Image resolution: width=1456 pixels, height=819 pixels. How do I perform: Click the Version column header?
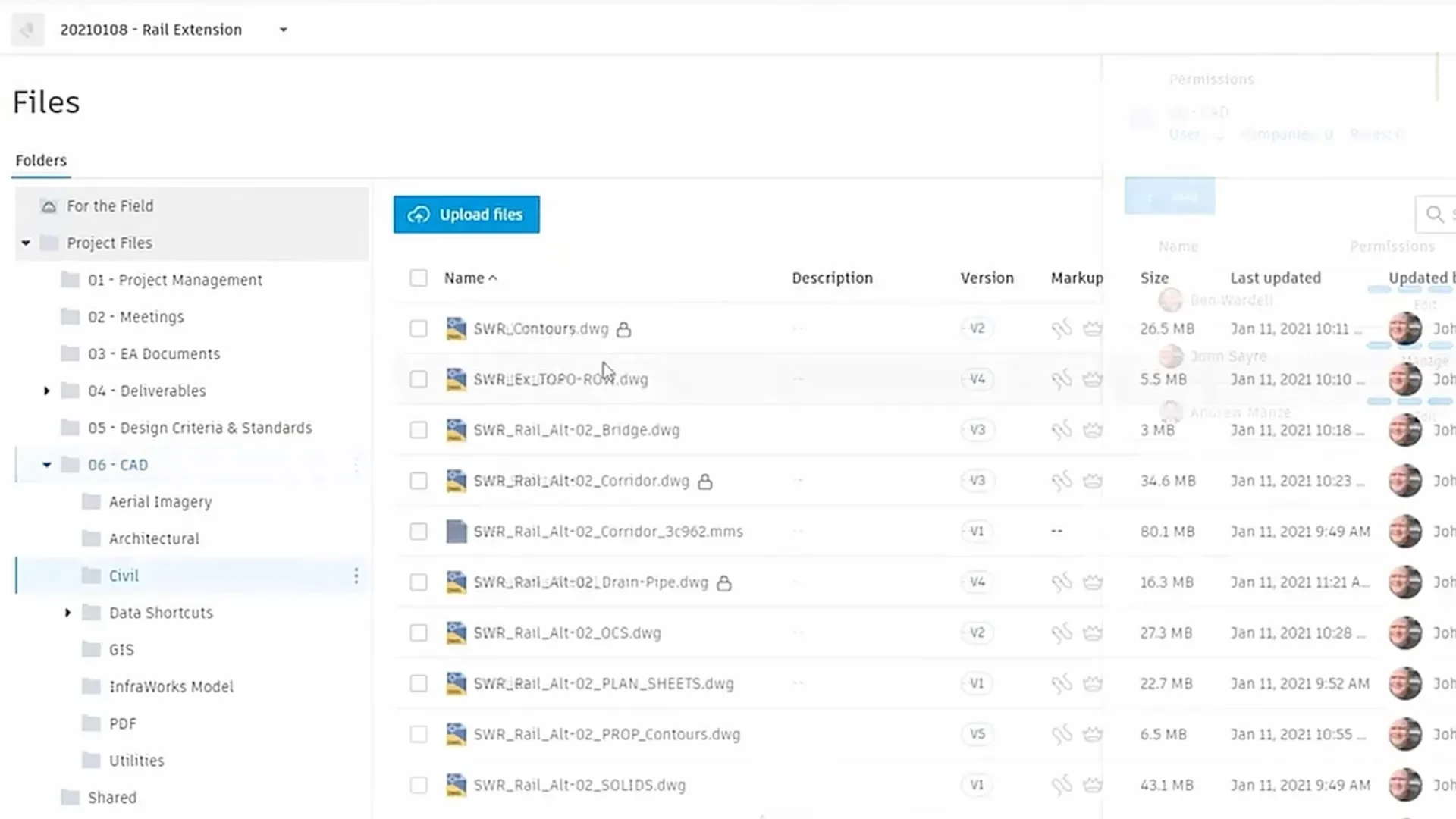[987, 278]
